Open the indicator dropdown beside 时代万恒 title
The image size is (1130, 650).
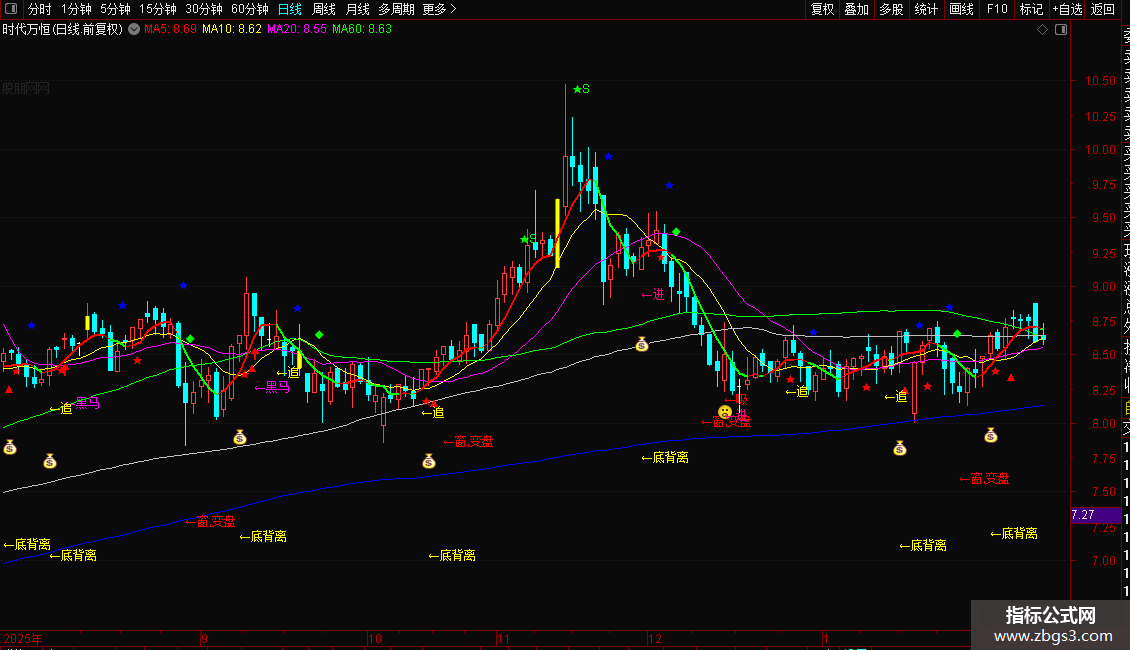pos(134,30)
